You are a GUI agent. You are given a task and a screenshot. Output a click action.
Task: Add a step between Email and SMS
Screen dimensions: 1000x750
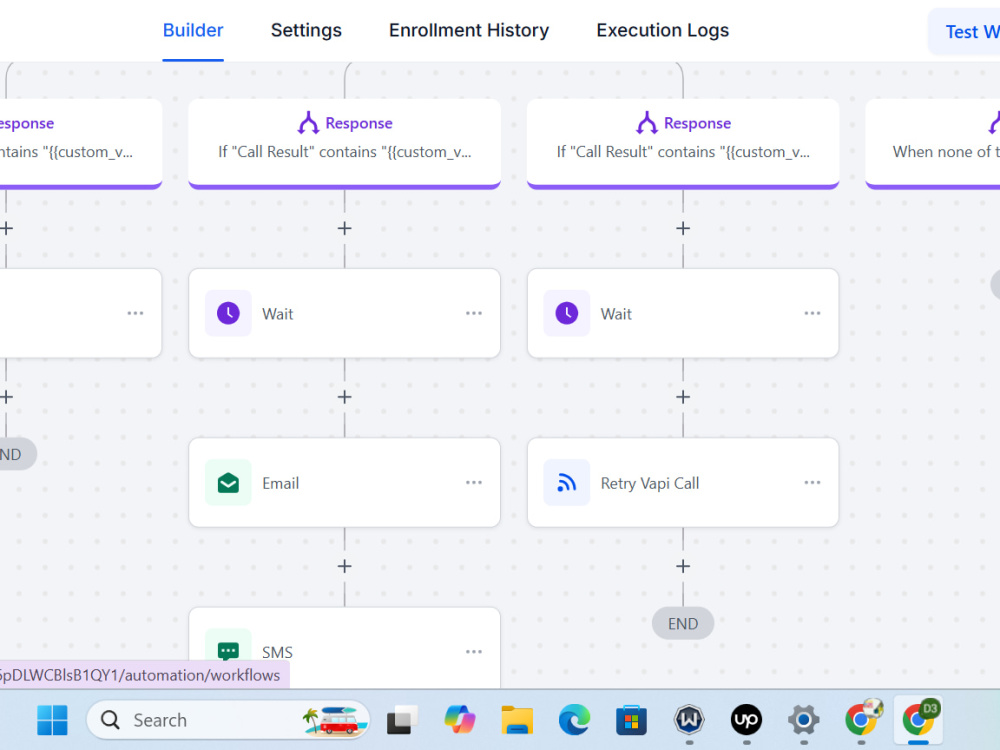point(344,566)
